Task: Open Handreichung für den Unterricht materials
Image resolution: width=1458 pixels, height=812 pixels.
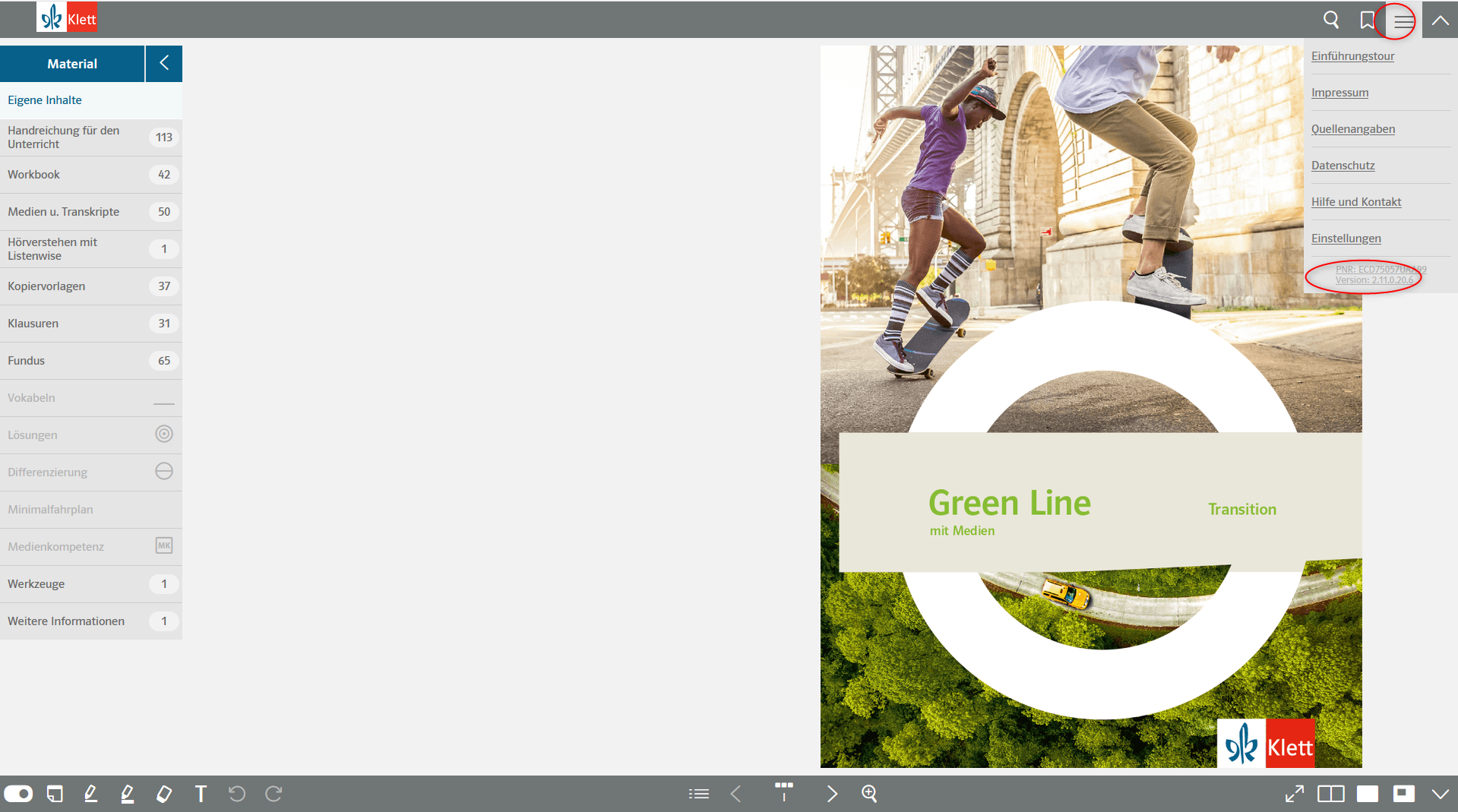Action: (91, 137)
